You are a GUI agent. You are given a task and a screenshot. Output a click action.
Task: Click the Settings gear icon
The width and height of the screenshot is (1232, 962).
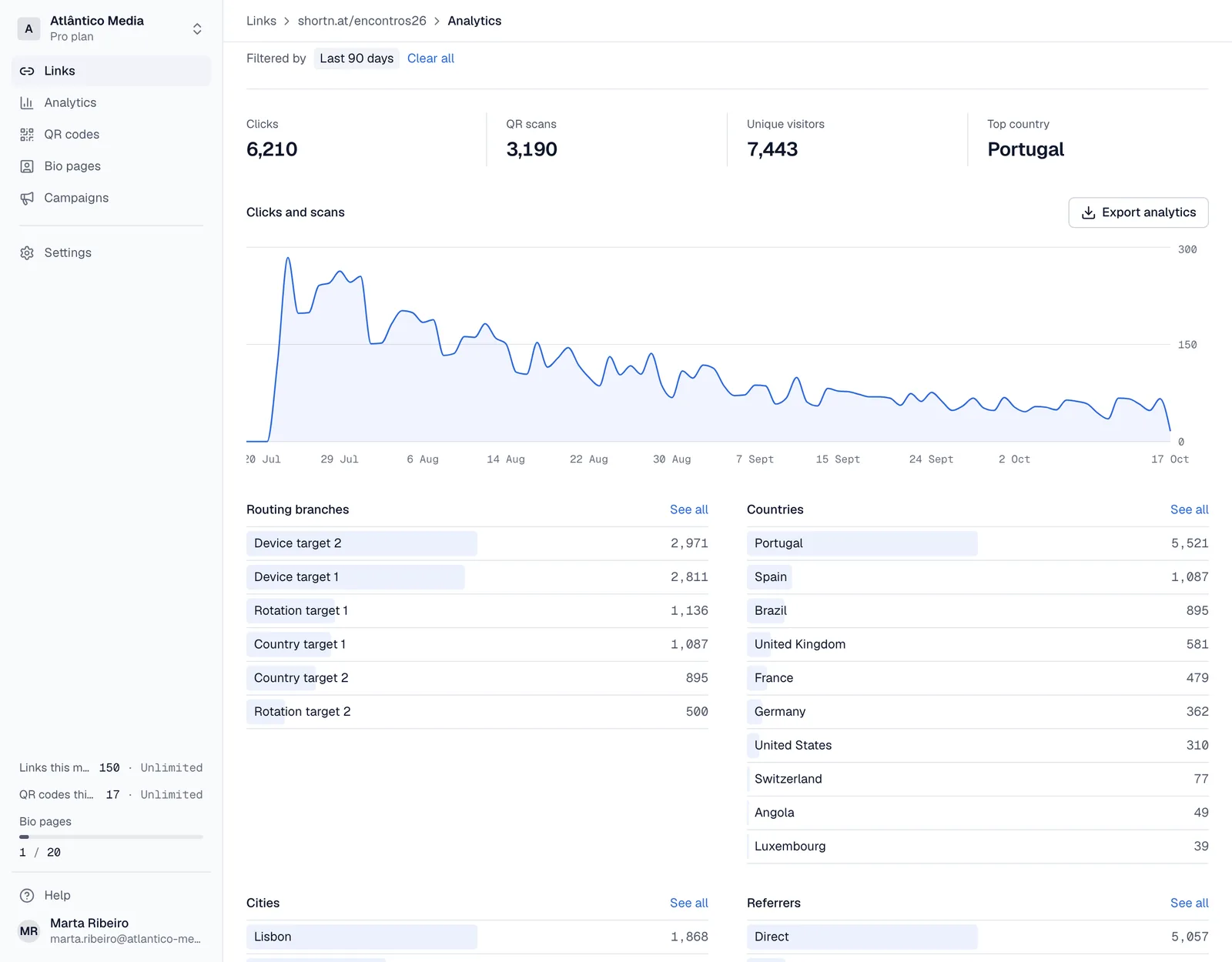point(27,253)
